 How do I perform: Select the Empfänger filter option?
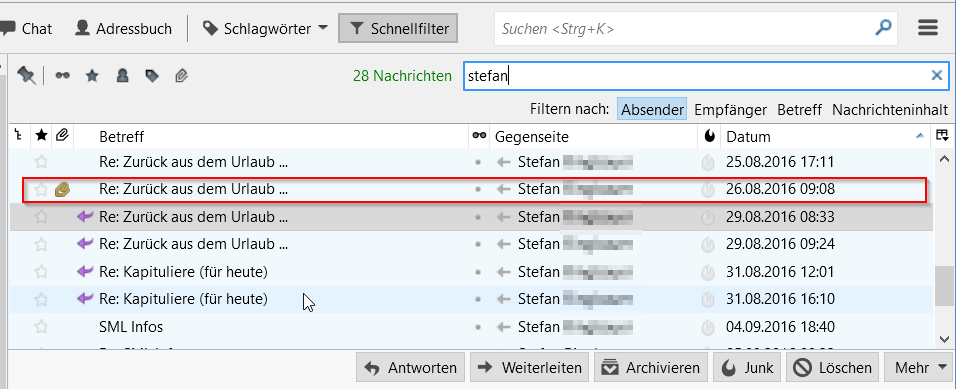pos(730,110)
